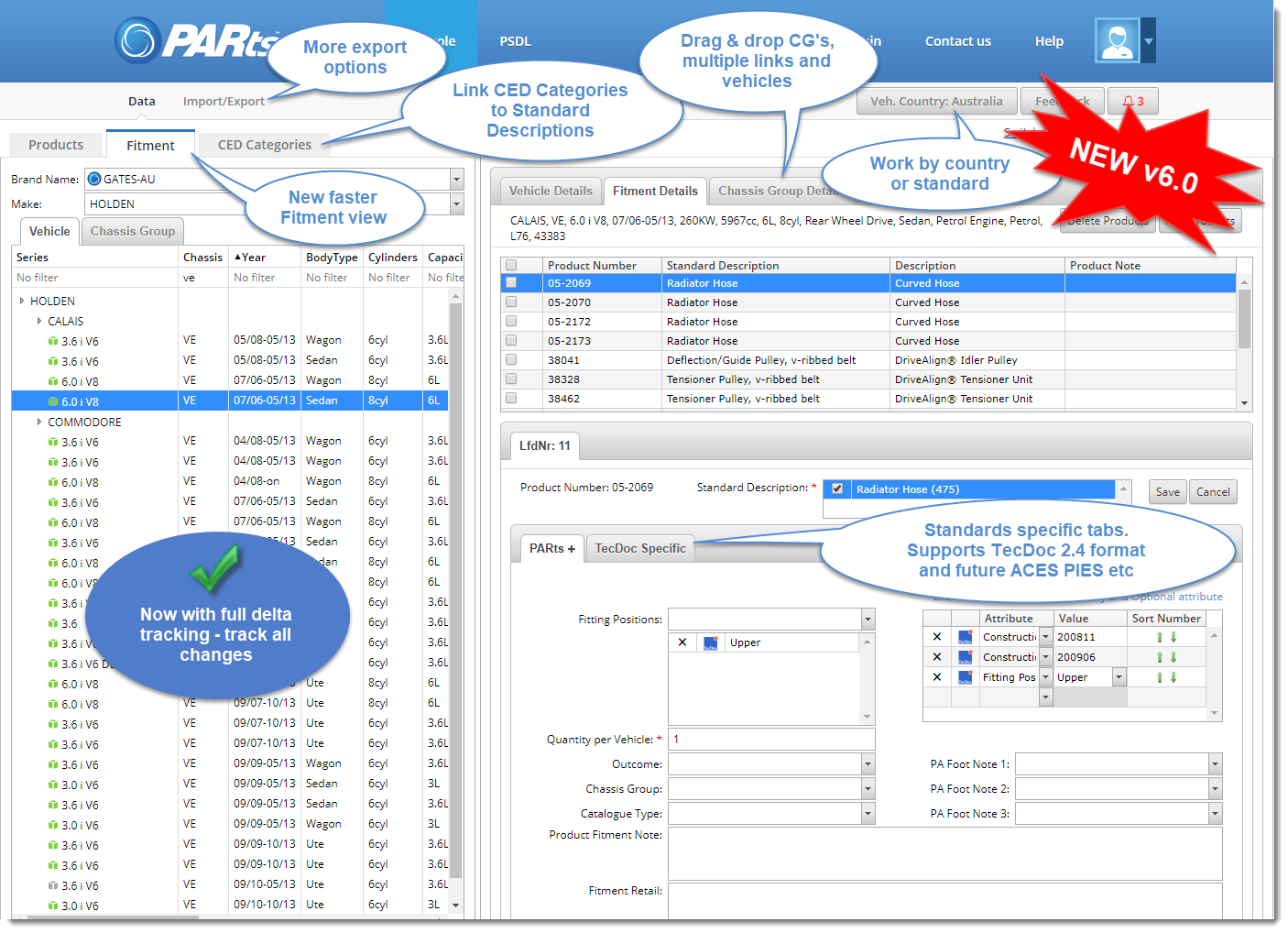Tick checkbox for product 05-2070
The width and height of the screenshot is (1288, 933).
pos(511,302)
